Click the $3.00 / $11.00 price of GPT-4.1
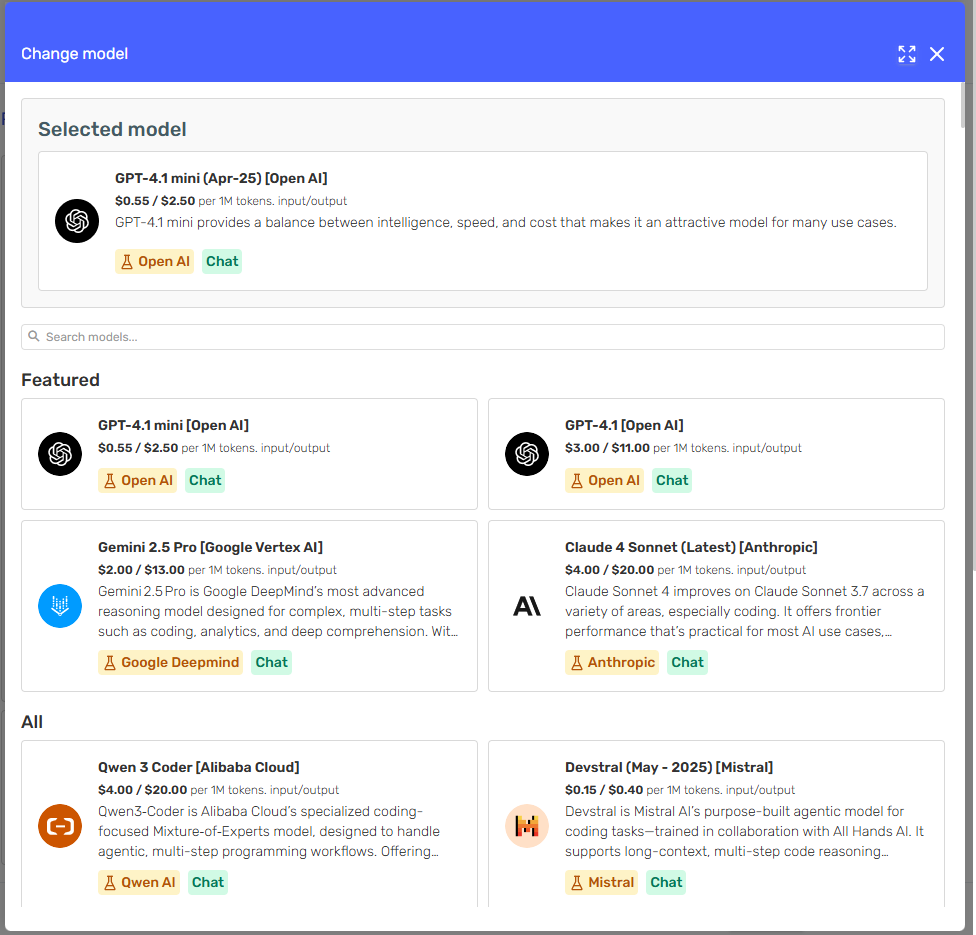The height and width of the screenshot is (935, 976). [608, 448]
